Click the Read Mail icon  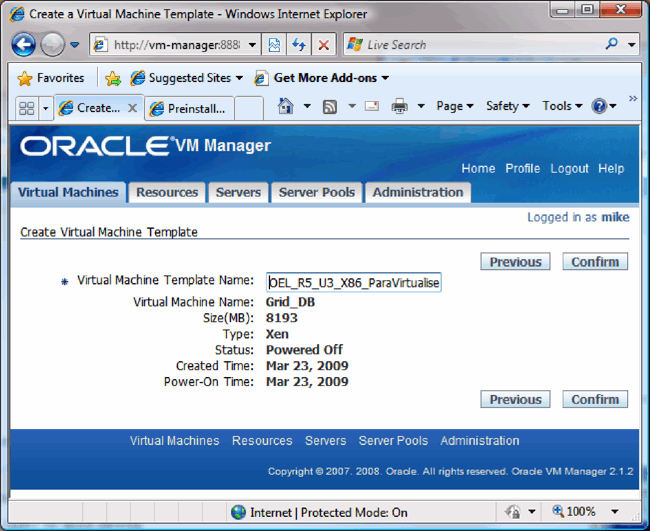[x=372, y=106]
